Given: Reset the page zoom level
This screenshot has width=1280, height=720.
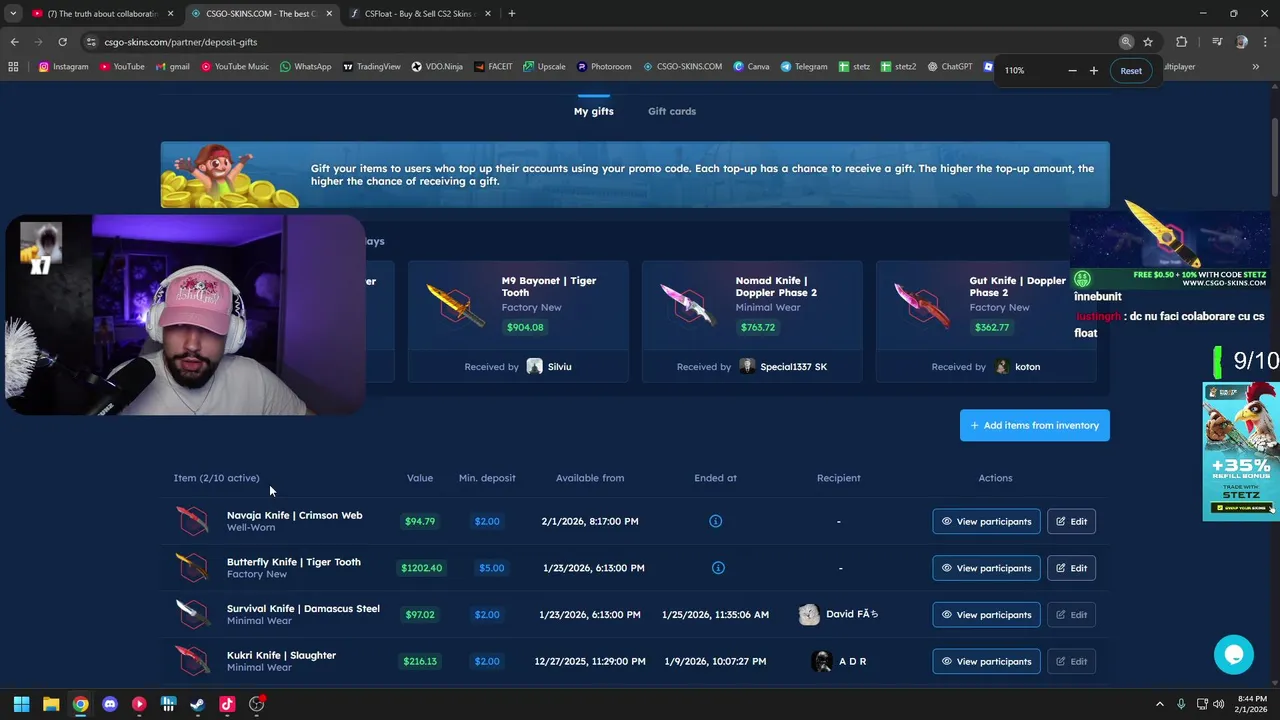Looking at the screenshot, I should pos(1131,71).
